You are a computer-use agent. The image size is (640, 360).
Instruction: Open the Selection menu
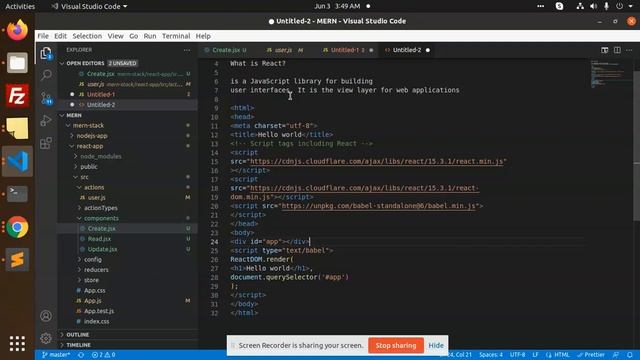(x=87, y=36)
